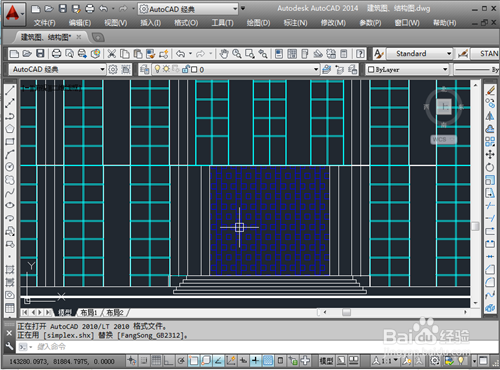Open the ByLayer color dropdown
Viewport: 500px width, 370px height.
coord(445,69)
